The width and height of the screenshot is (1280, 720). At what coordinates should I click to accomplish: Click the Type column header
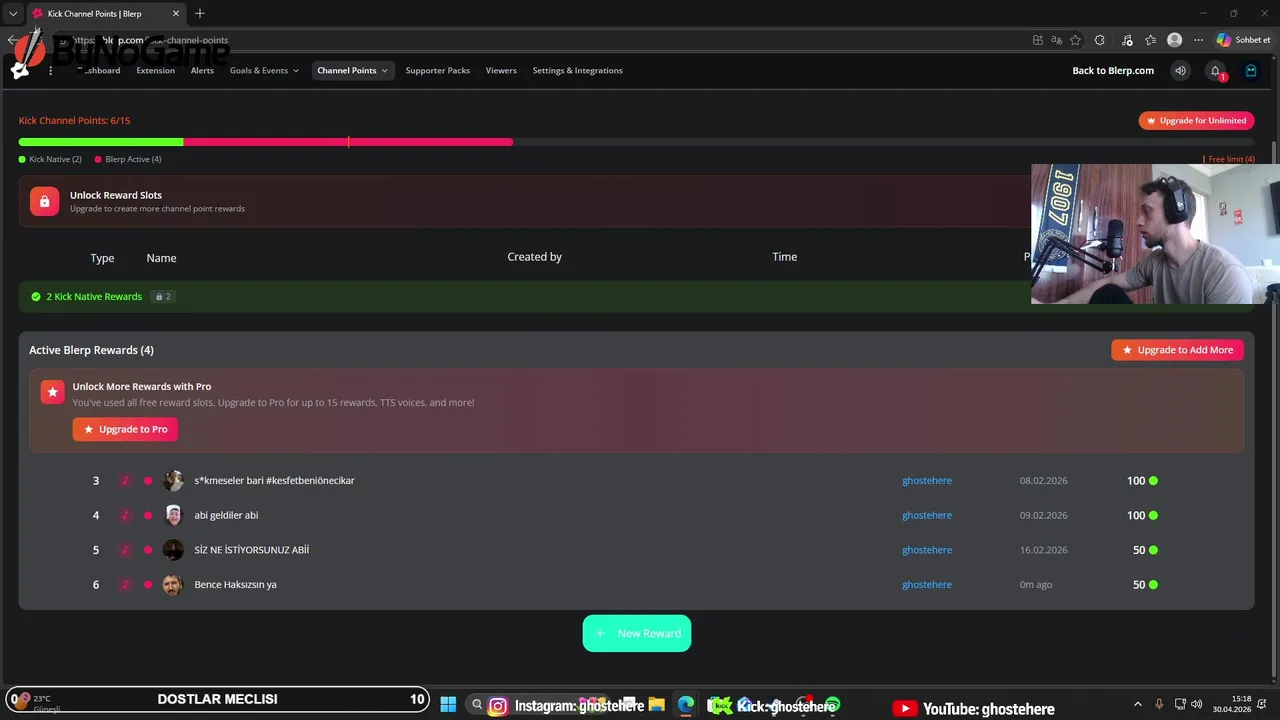tap(102, 258)
